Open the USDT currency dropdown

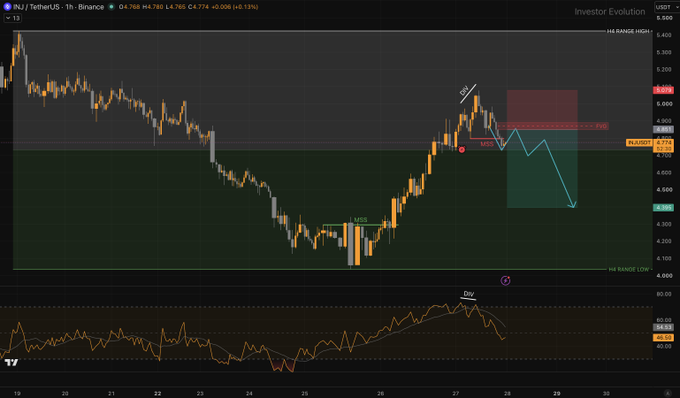(x=666, y=7)
